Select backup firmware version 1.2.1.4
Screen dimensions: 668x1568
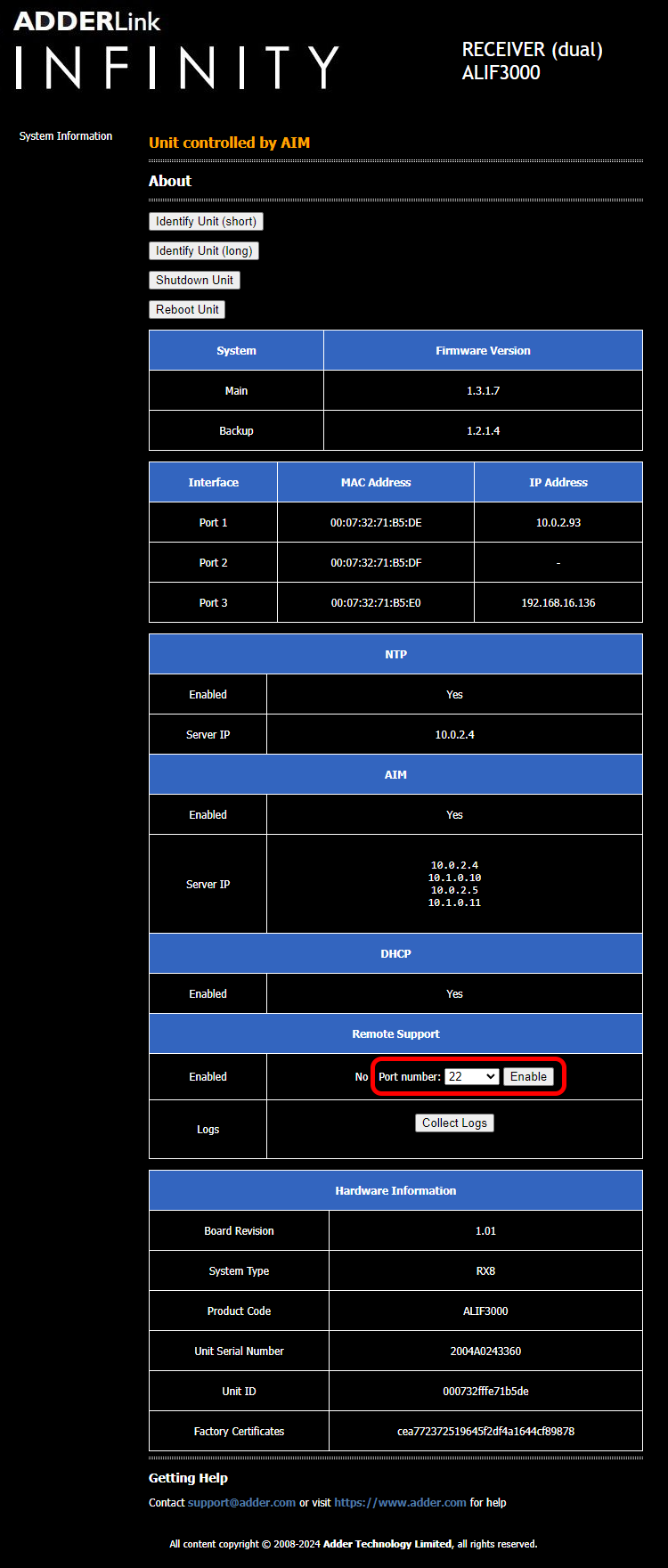coord(483,430)
